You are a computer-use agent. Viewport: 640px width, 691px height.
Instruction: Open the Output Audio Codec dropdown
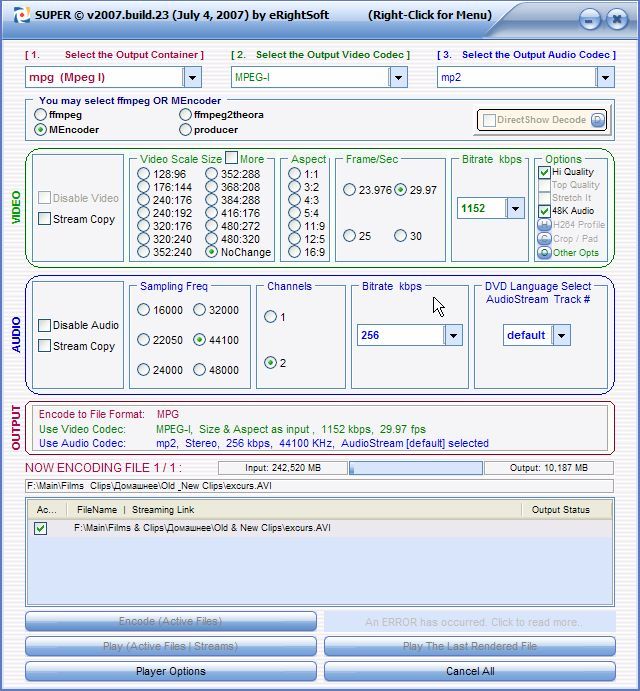point(605,78)
